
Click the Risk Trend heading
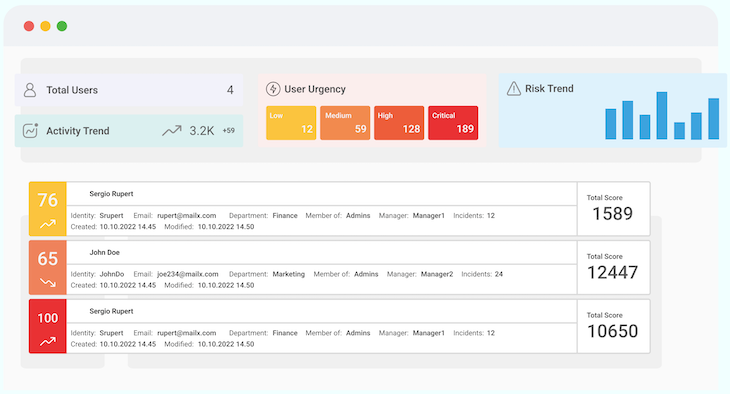tap(549, 88)
